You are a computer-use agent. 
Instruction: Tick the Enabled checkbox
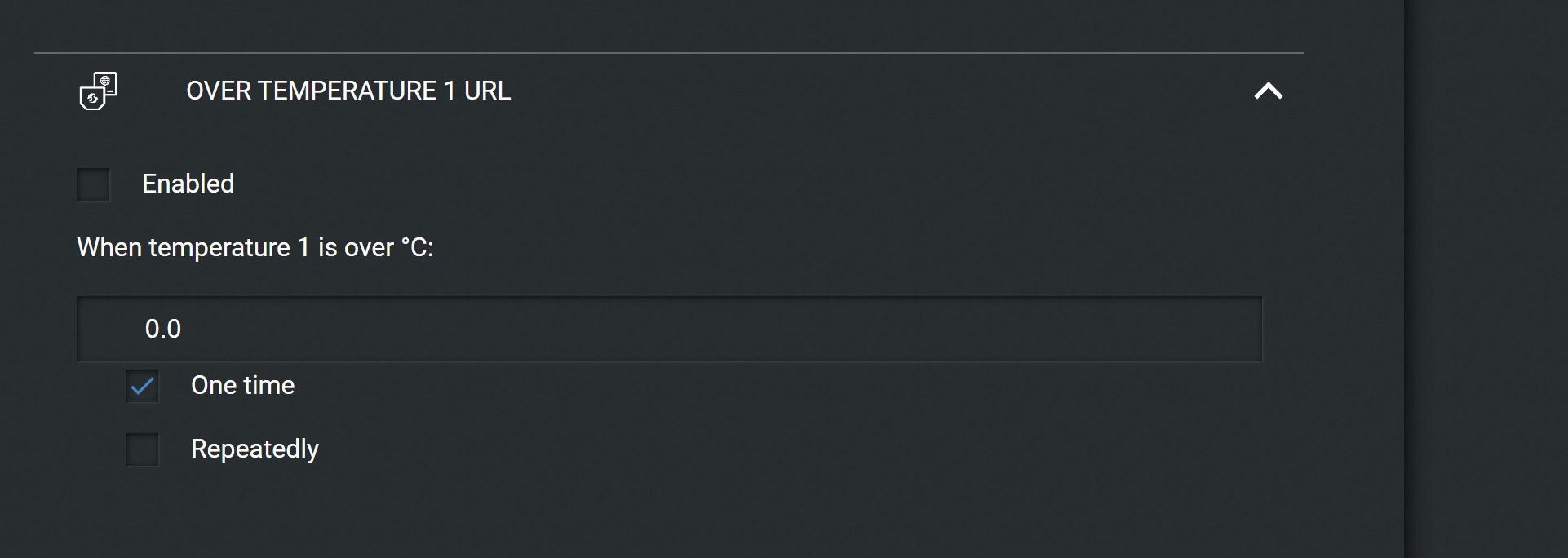pyautogui.click(x=93, y=184)
